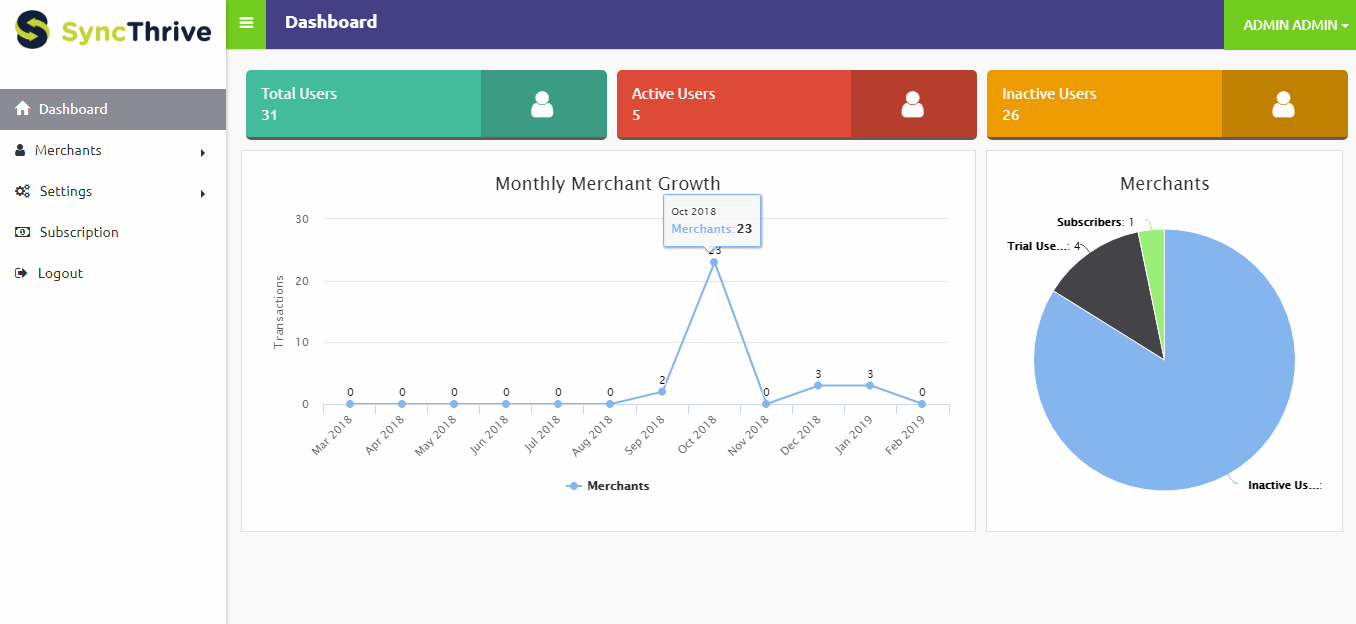
Task: Open the Total Users card
Action: 299,94
